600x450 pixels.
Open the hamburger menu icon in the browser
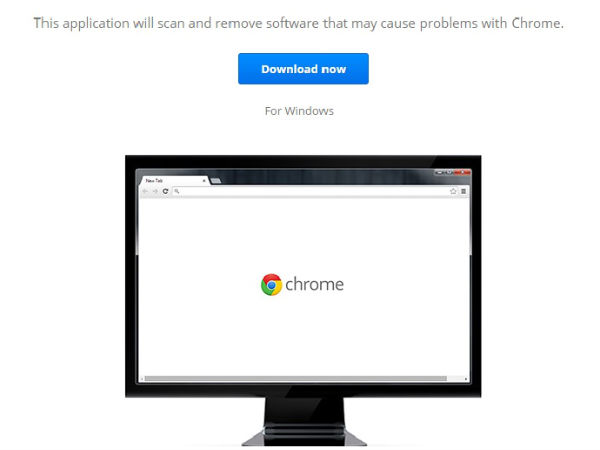click(463, 191)
